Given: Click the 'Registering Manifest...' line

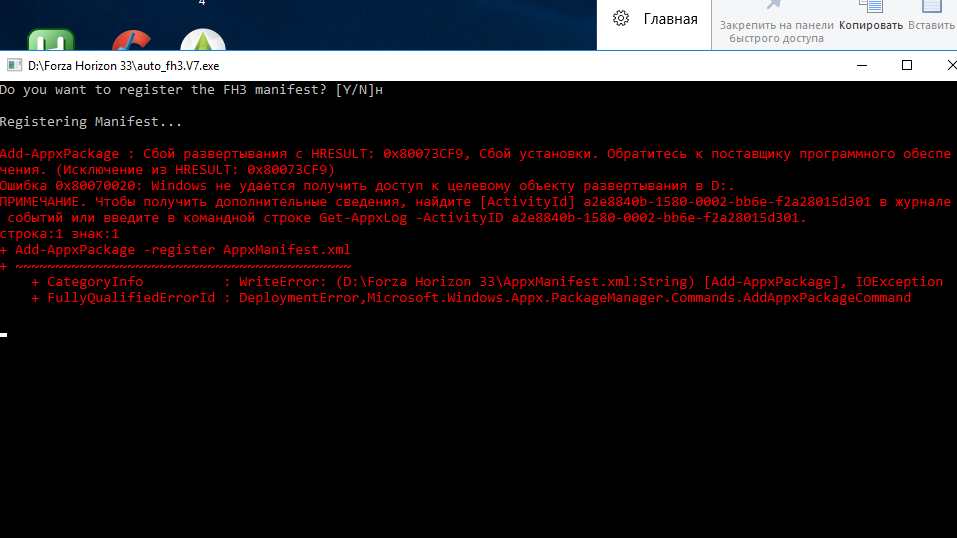Looking at the screenshot, I should coord(91,122).
